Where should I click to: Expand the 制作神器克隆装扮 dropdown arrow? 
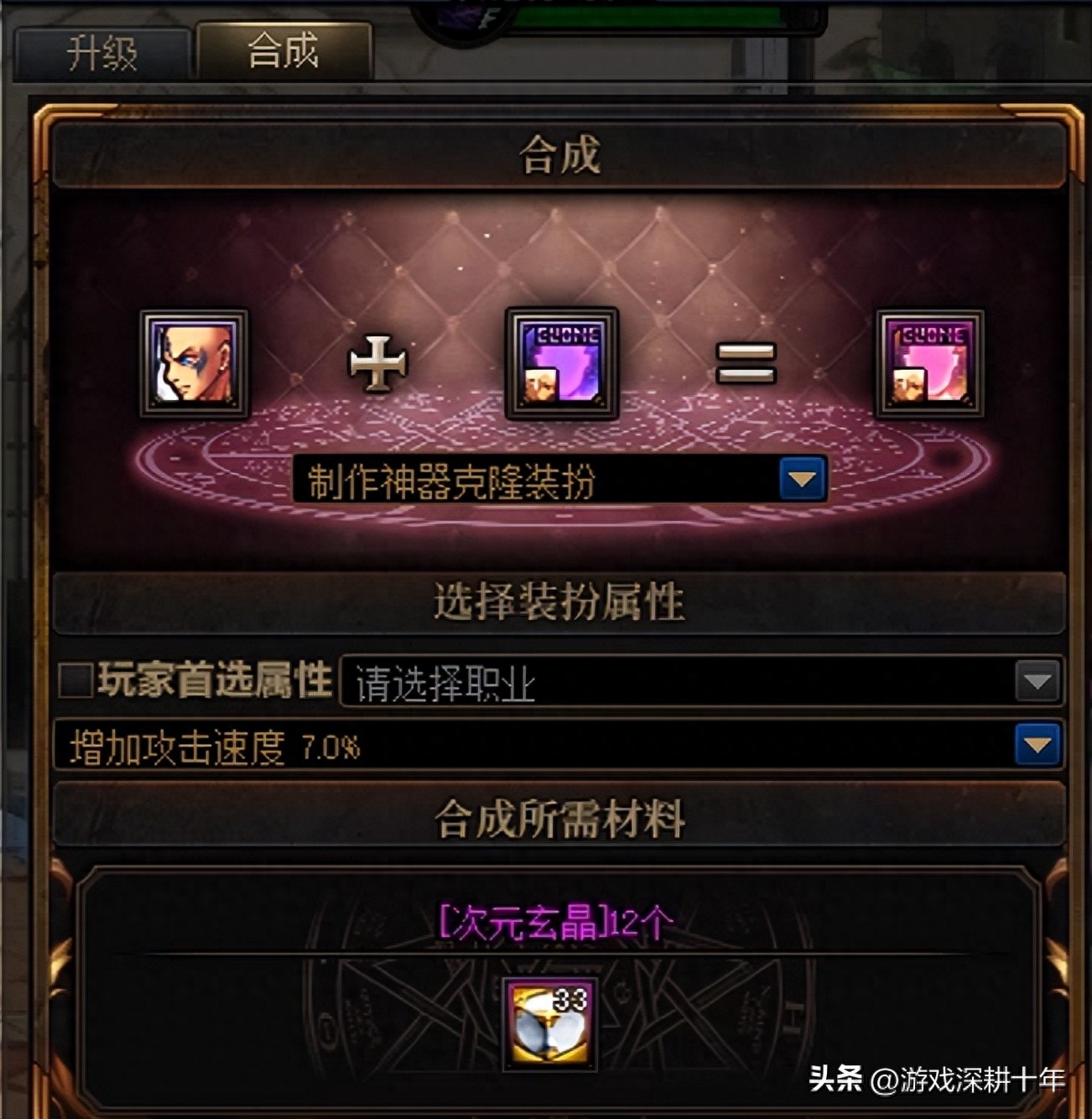[x=803, y=479]
